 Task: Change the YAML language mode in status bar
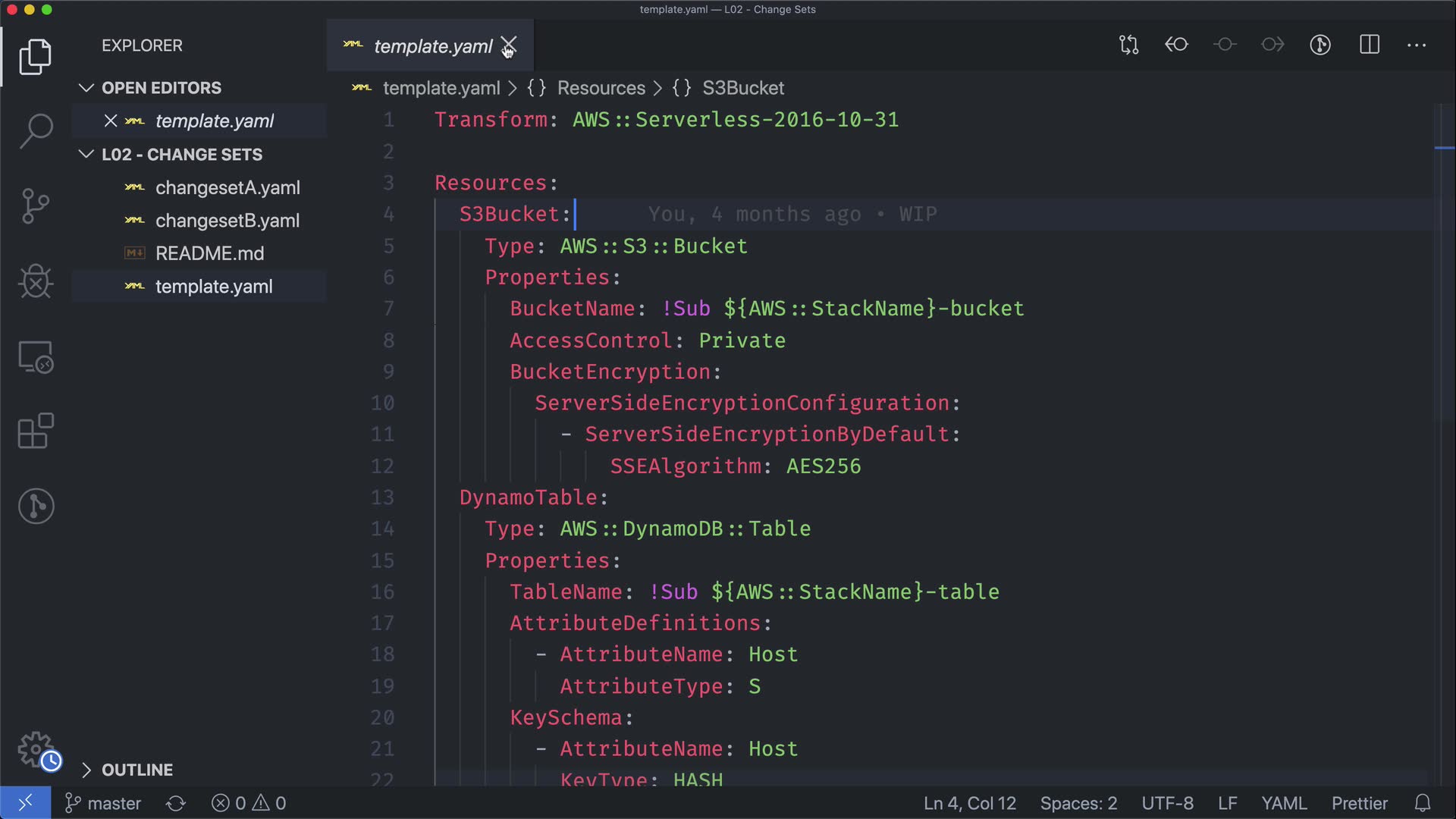coord(1283,803)
